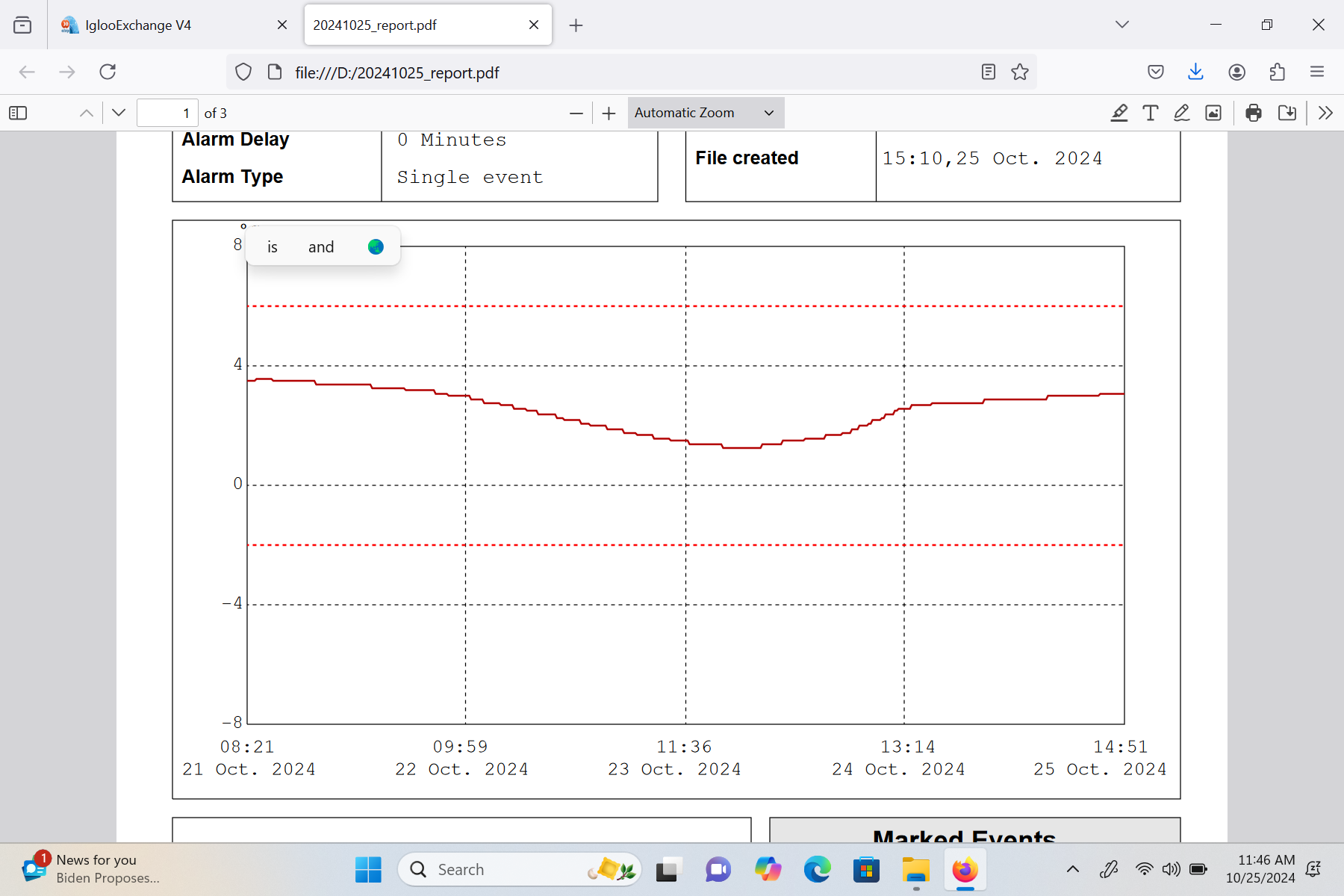1344x896 pixels.
Task: Toggle reader view icon in address bar
Action: click(989, 72)
